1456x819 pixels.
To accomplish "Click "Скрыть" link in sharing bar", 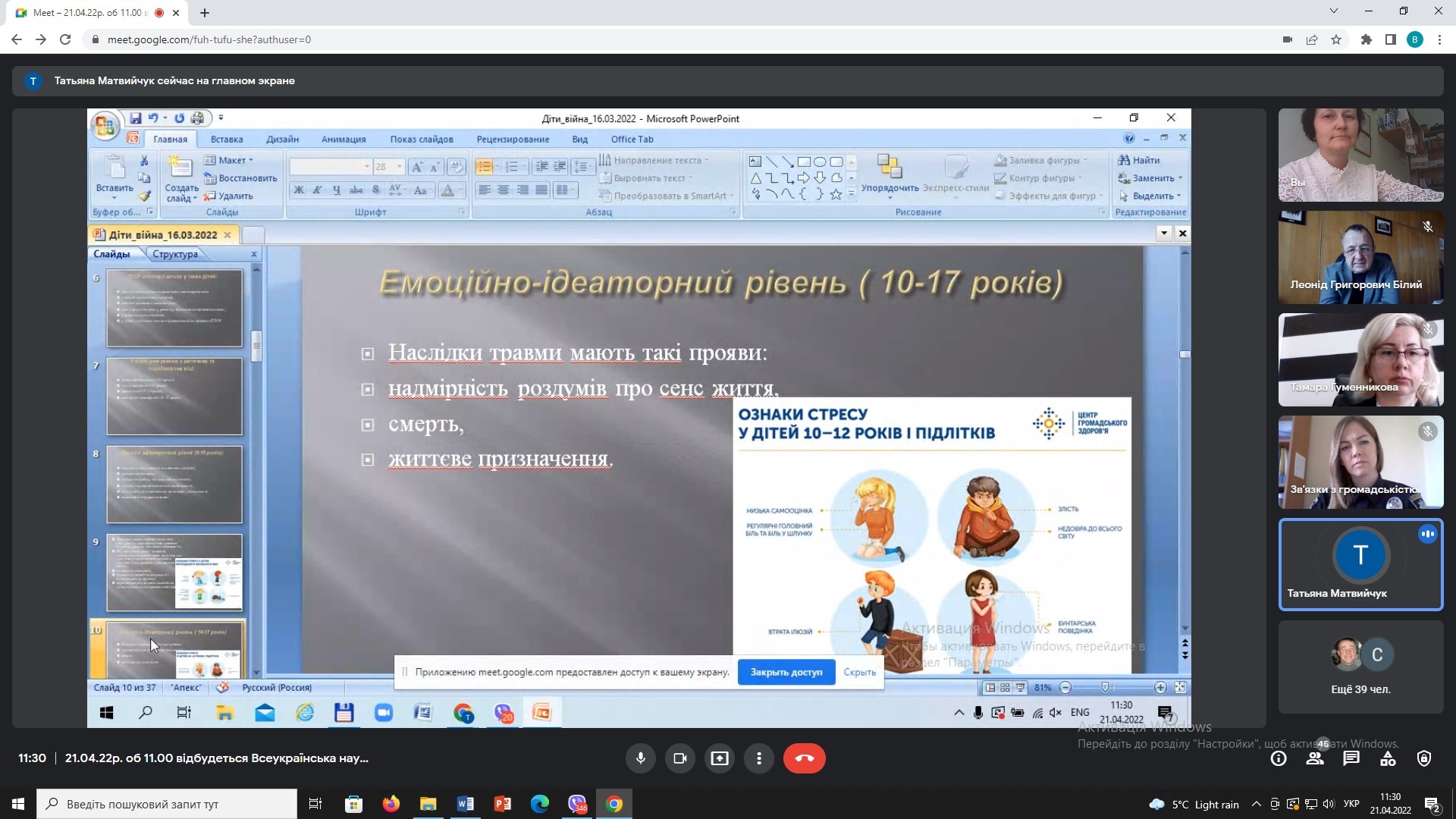I will pos(859,672).
